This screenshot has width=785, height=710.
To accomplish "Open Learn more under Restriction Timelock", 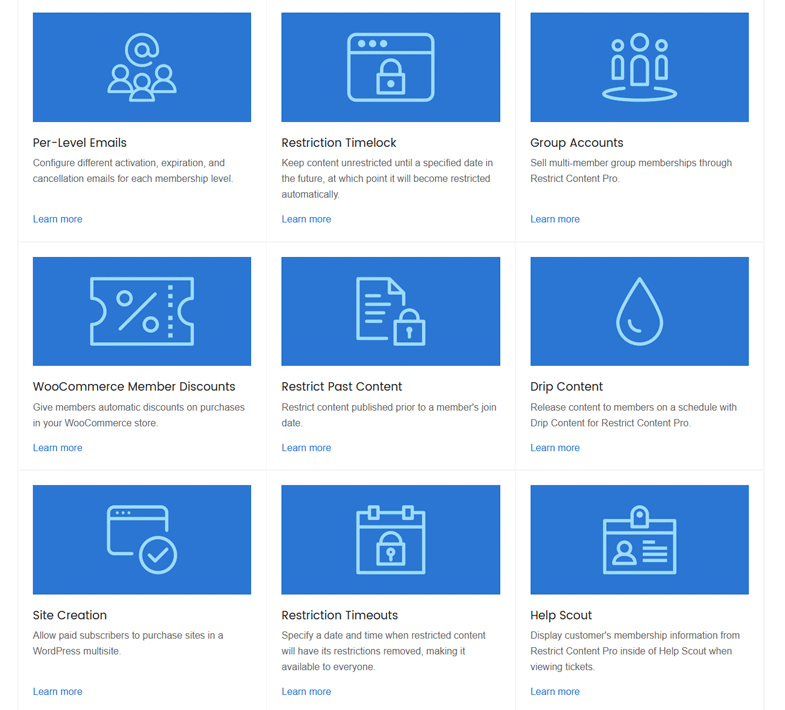I will pos(306,219).
